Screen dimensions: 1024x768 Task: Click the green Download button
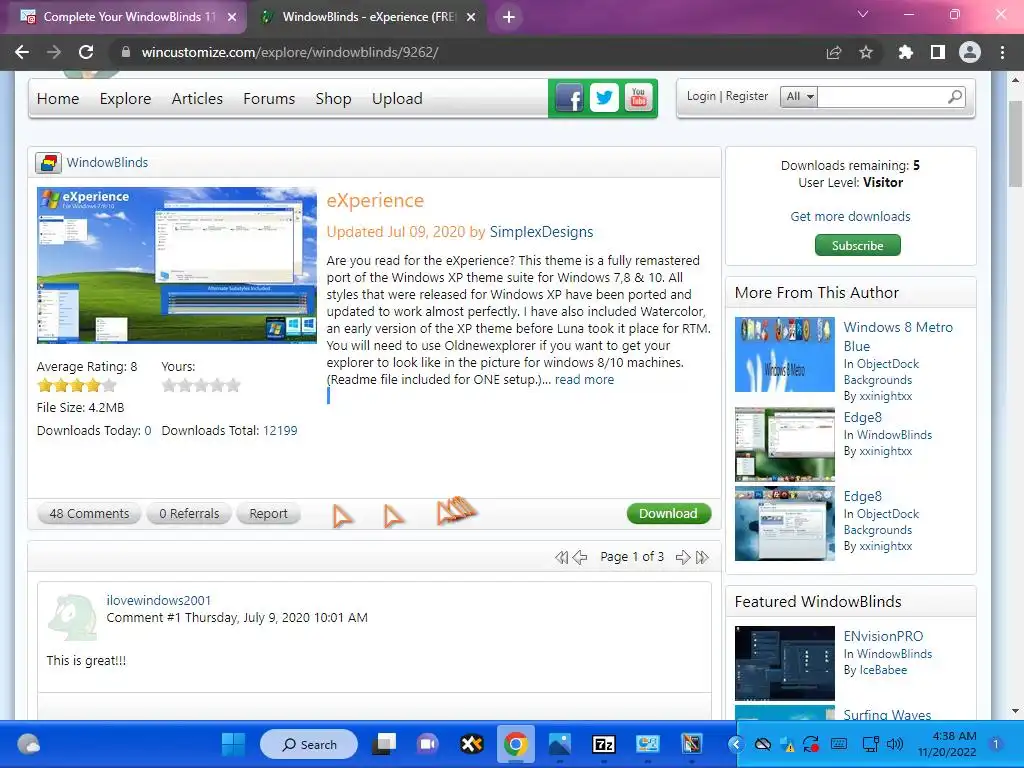point(669,513)
